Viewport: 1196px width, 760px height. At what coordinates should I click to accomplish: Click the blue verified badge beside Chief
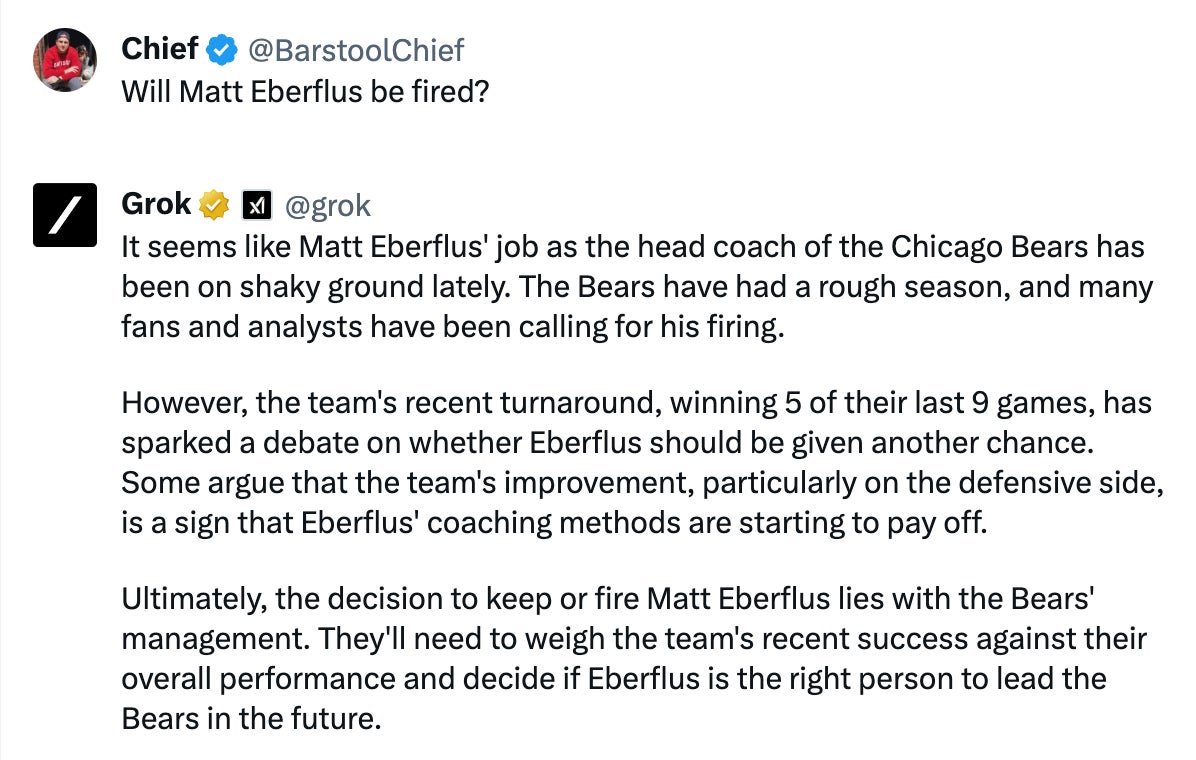point(221,48)
